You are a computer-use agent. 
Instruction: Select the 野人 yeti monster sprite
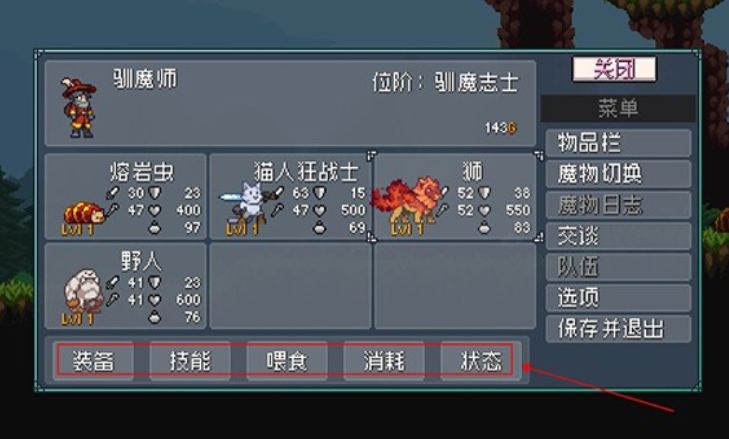(x=84, y=291)
